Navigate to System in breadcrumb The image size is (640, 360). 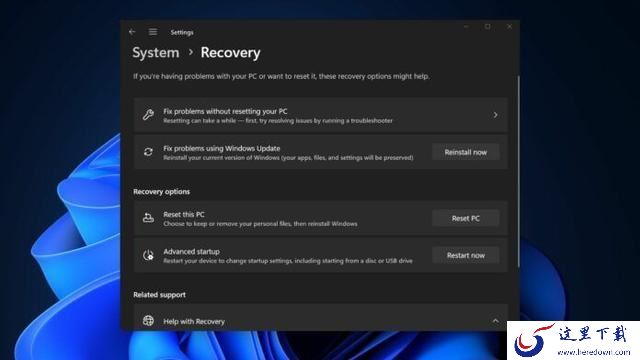(x=156, y=53)
